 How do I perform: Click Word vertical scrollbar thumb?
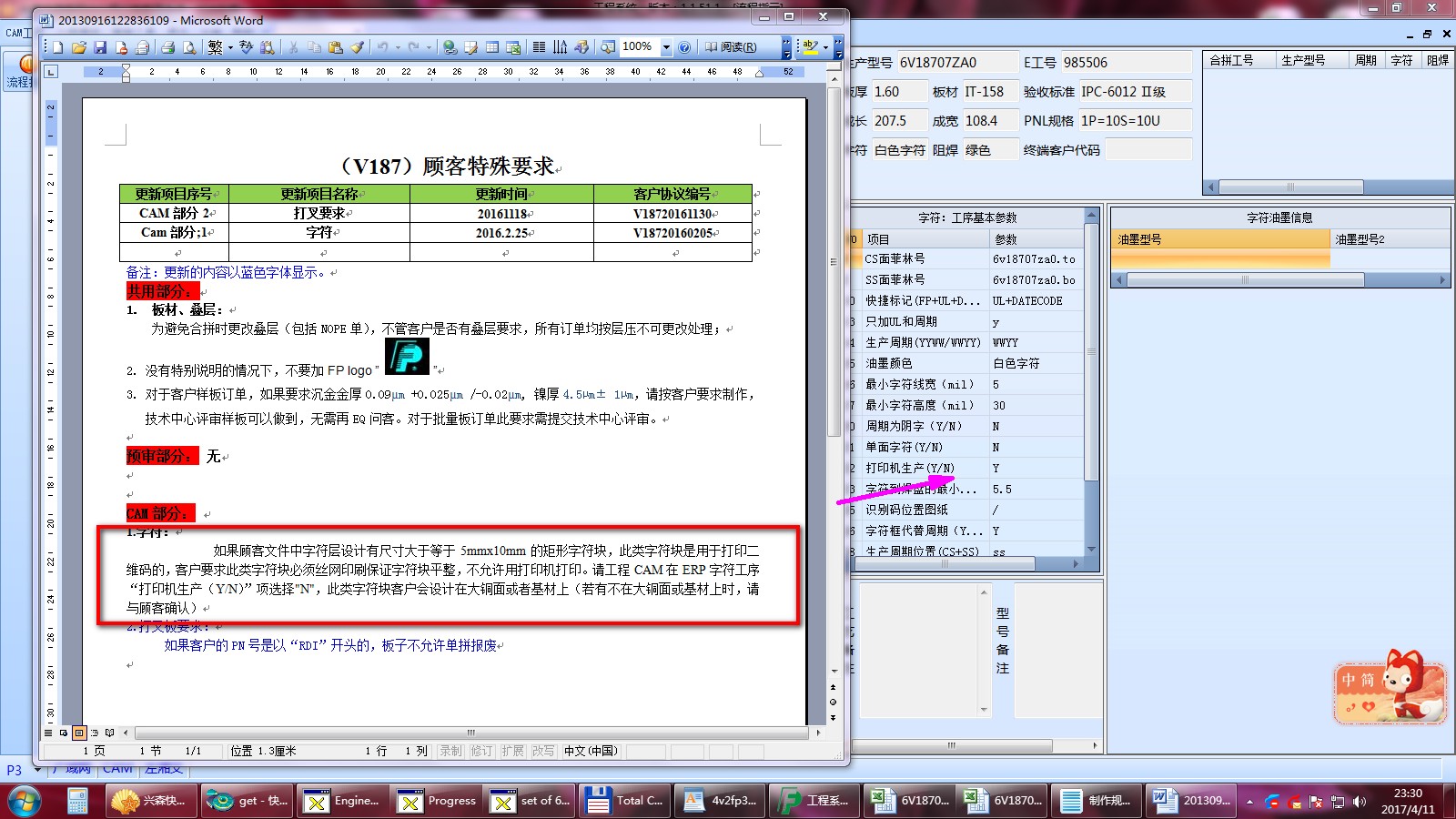click(834, 264)
